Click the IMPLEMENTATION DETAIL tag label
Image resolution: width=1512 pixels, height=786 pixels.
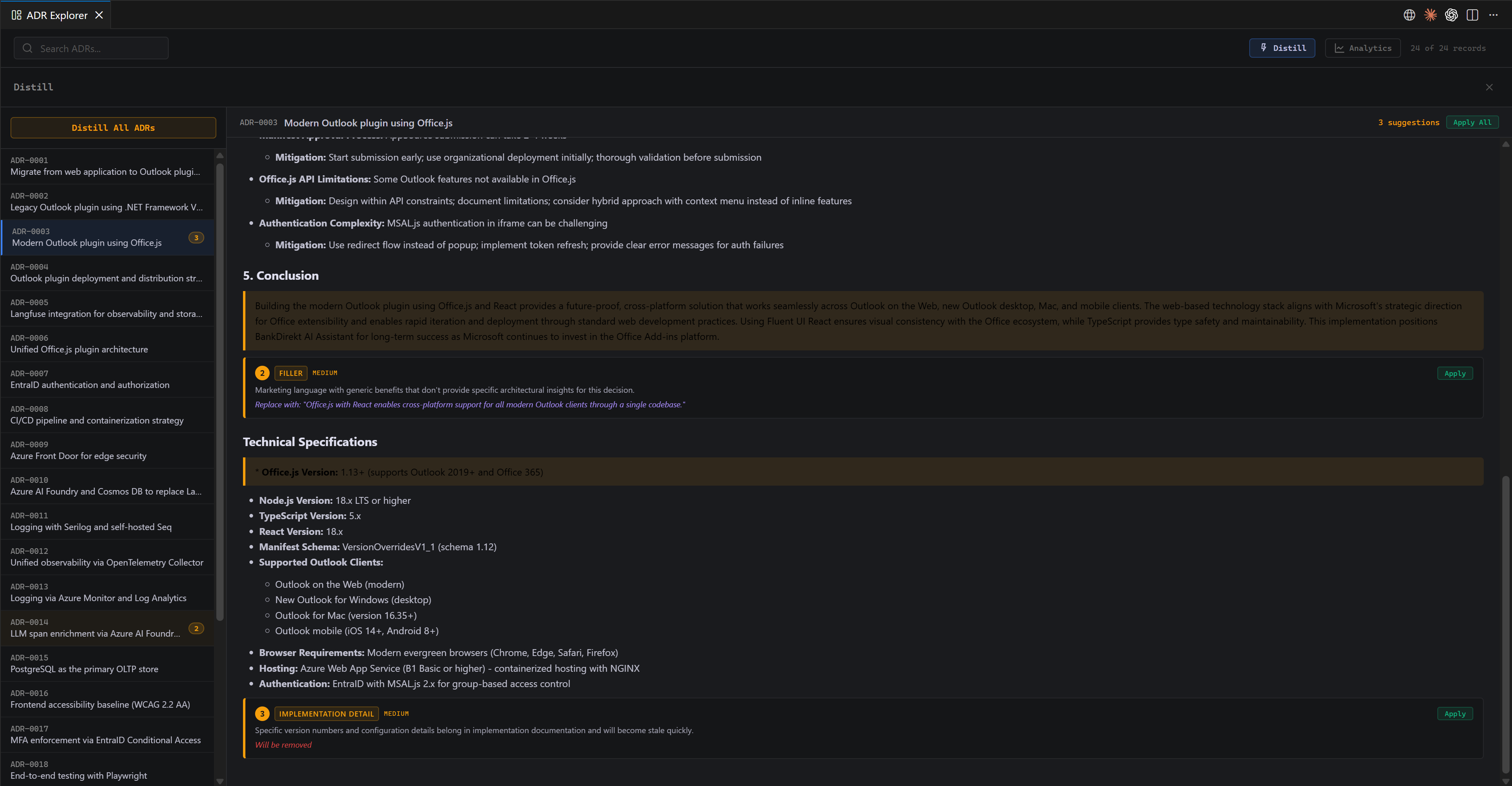coord(327,714)
